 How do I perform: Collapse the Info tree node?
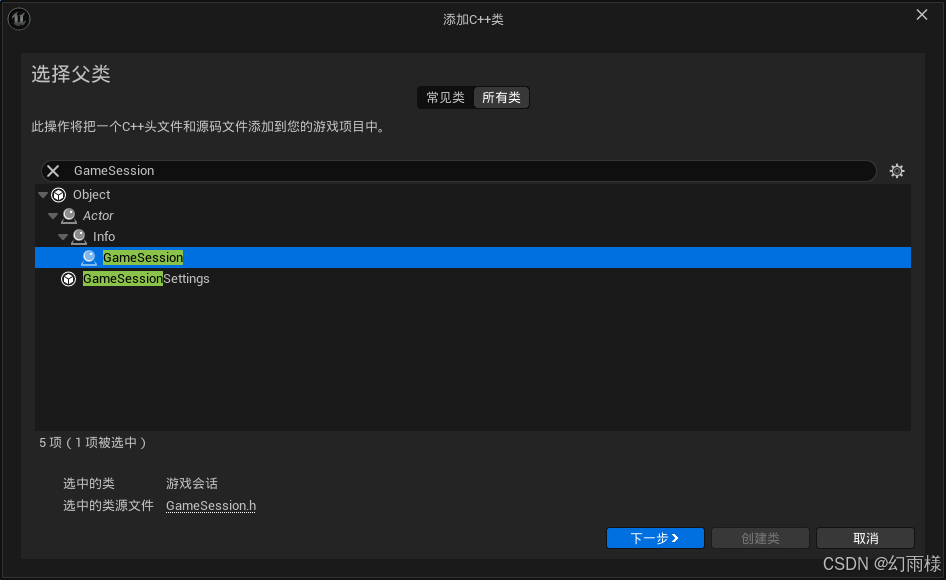(63, 237)
